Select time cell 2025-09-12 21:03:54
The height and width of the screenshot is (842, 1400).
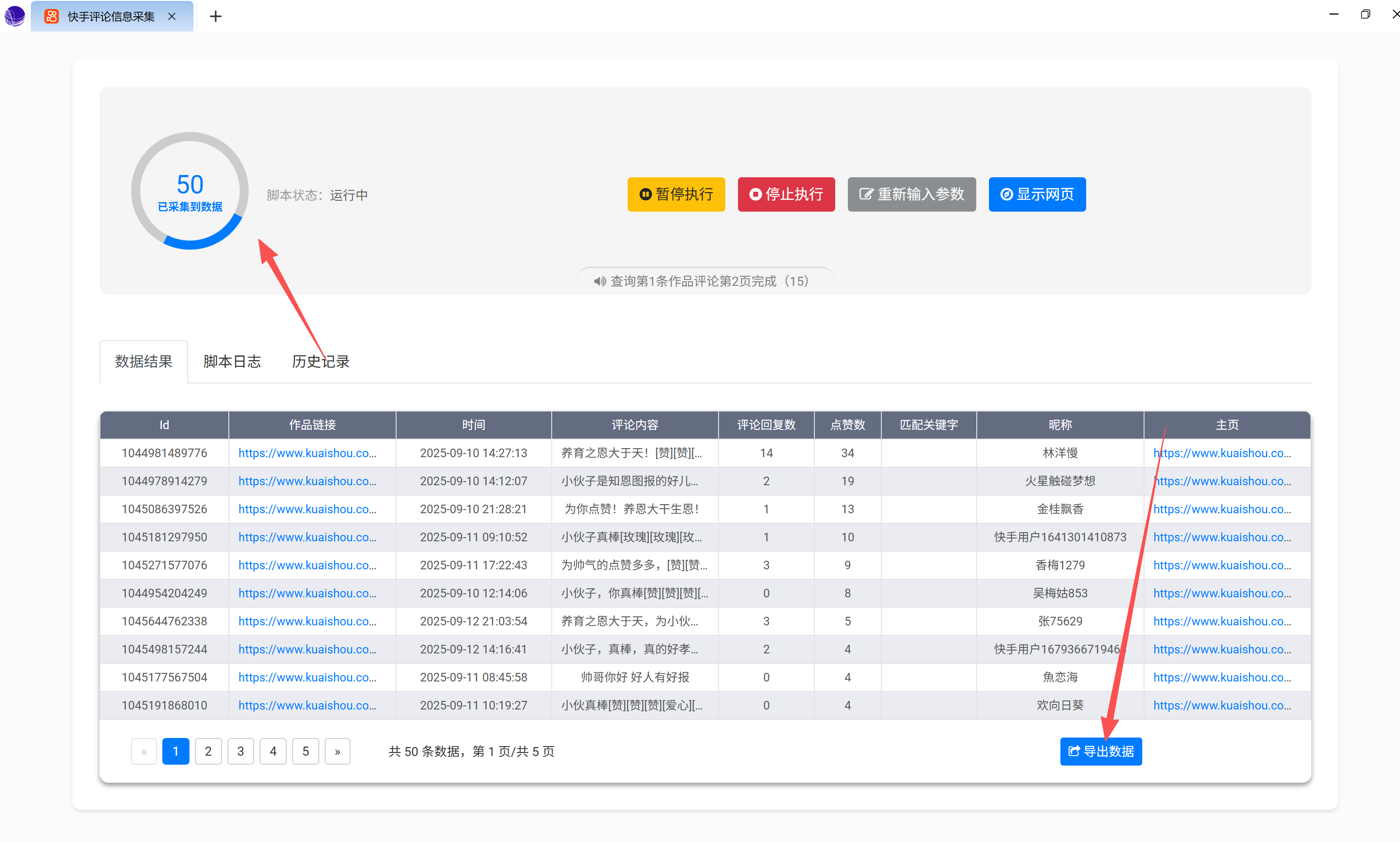click(x=473, y=621)
